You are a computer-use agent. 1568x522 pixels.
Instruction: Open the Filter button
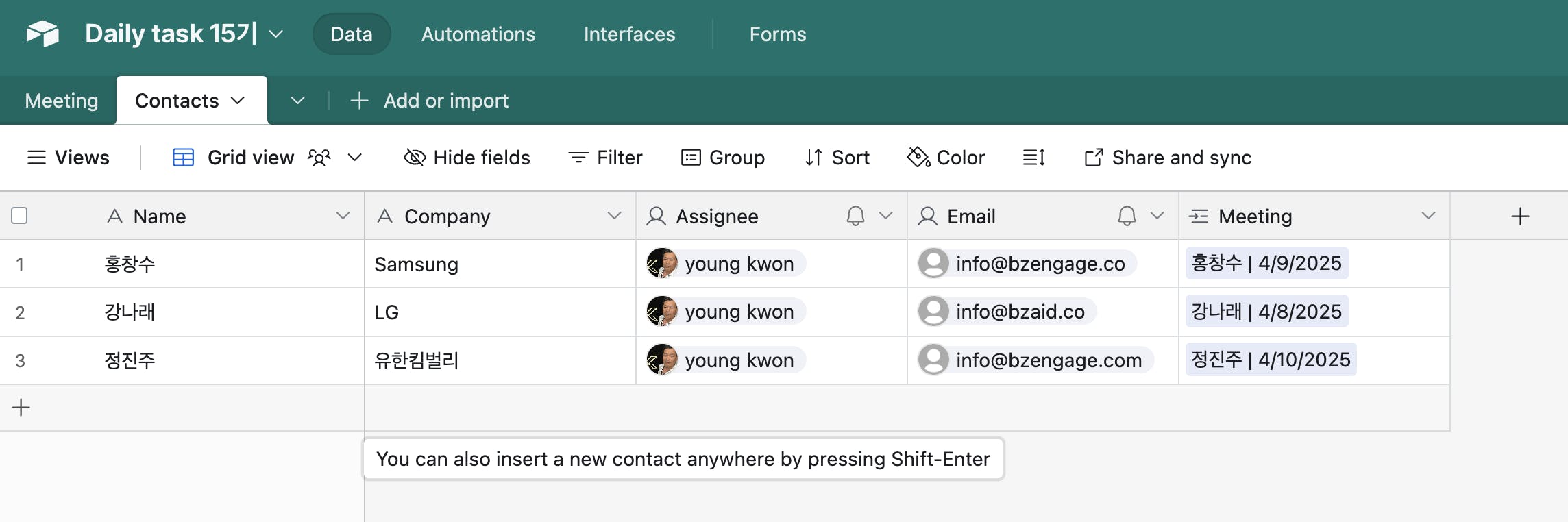tap(606, 158)
